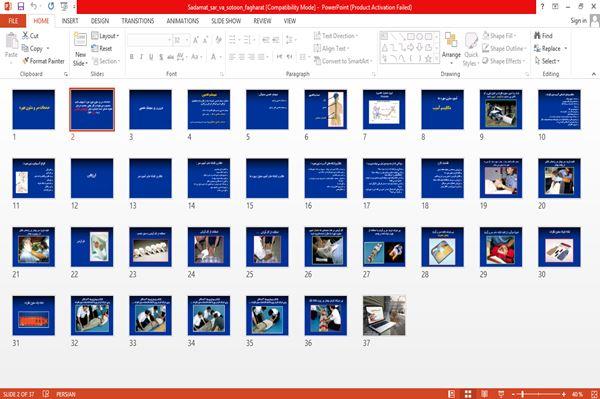Image resolution: width=600 pixels, height=399 pixels.
Task: Switch to Reading View in the status bar
Action: 484,394
